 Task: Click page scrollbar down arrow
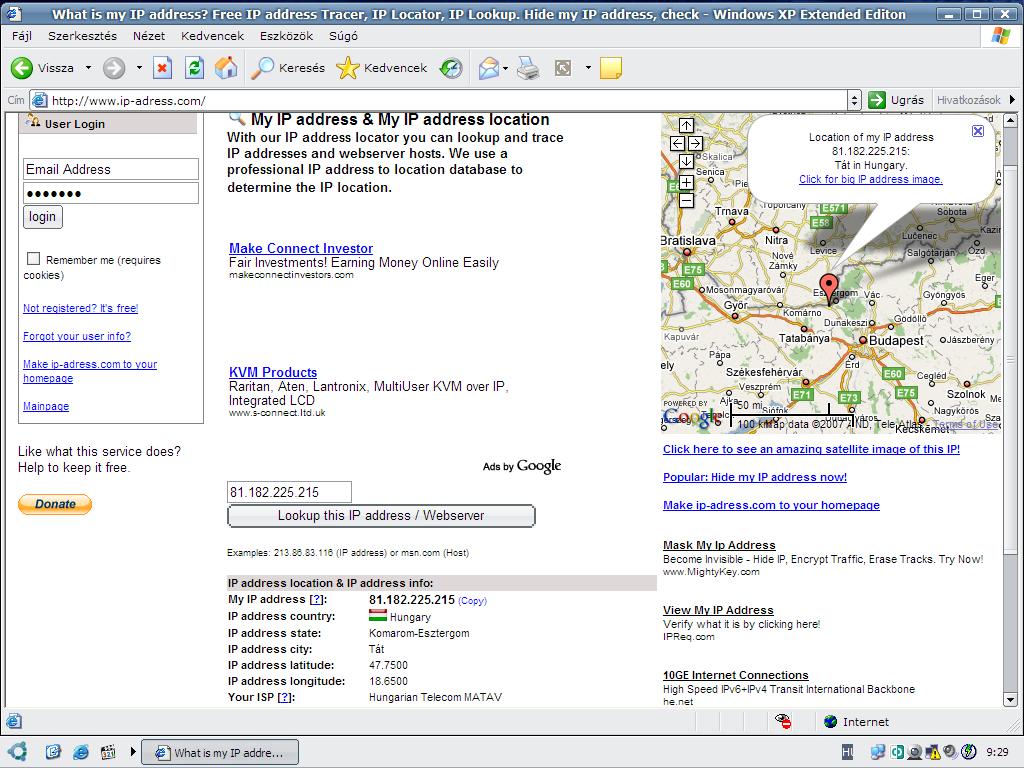[x=1010, y=699]
